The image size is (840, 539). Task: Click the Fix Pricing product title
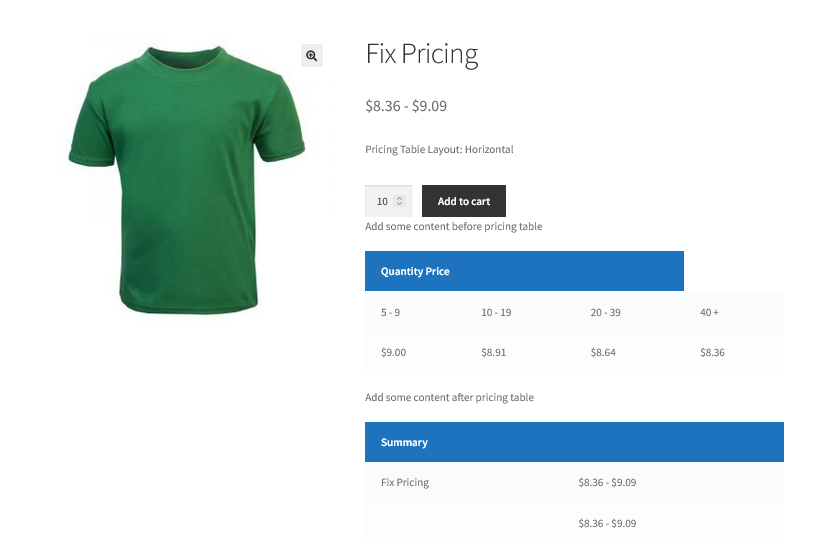point(422,54)
